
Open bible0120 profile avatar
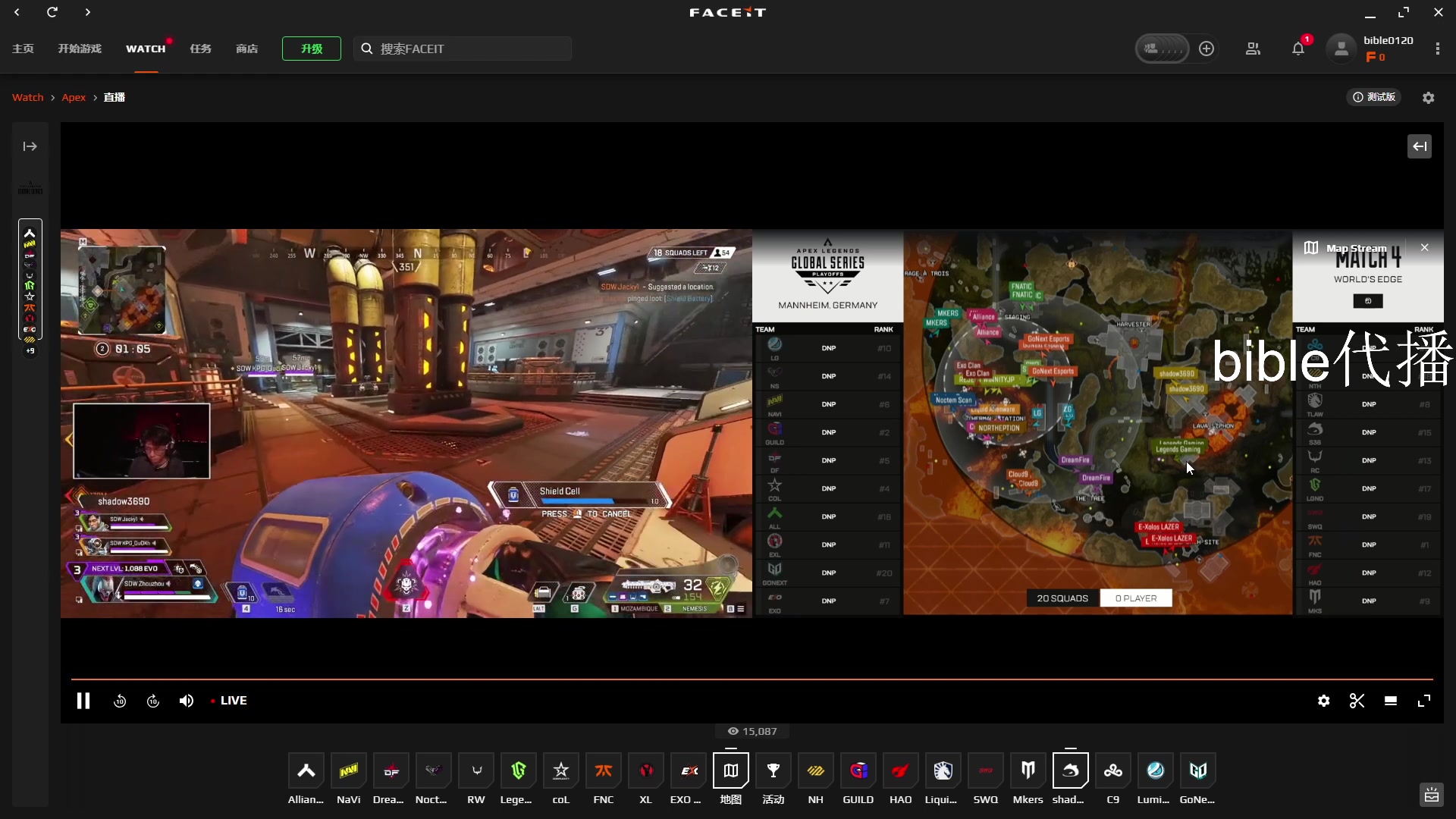[1341, 49]
